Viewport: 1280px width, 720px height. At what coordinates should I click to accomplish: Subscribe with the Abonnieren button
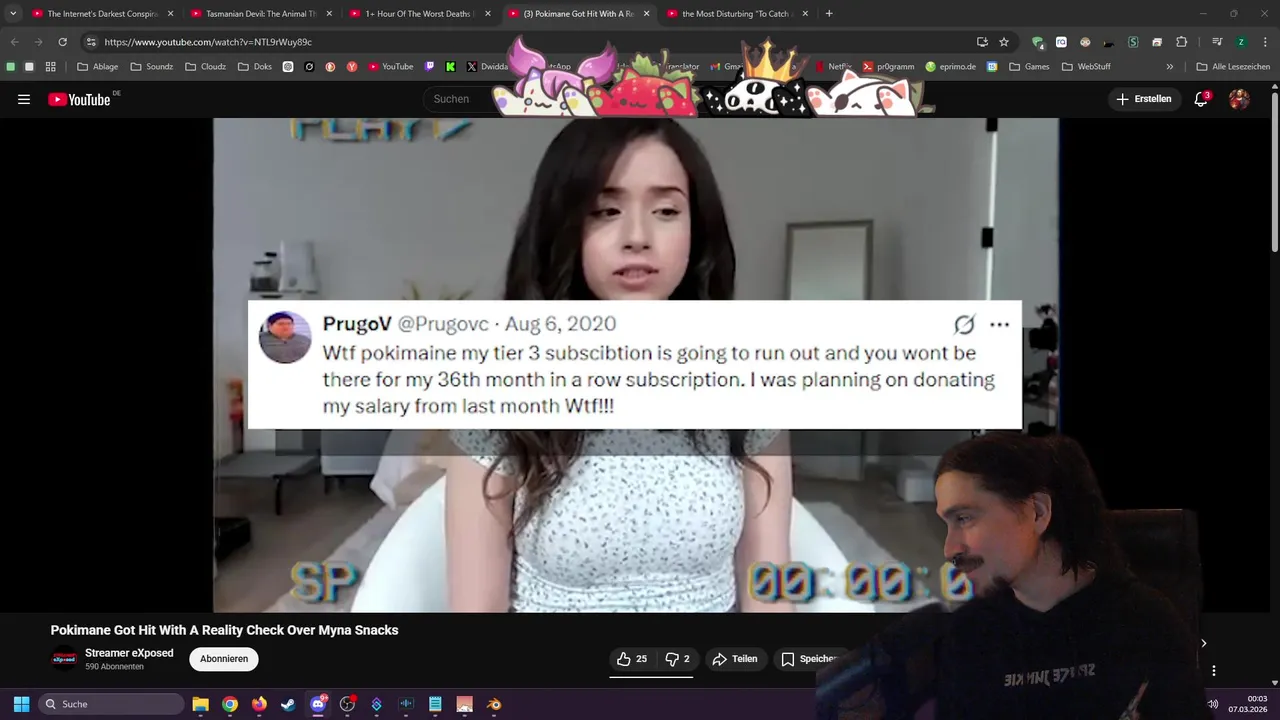[224, 659]
